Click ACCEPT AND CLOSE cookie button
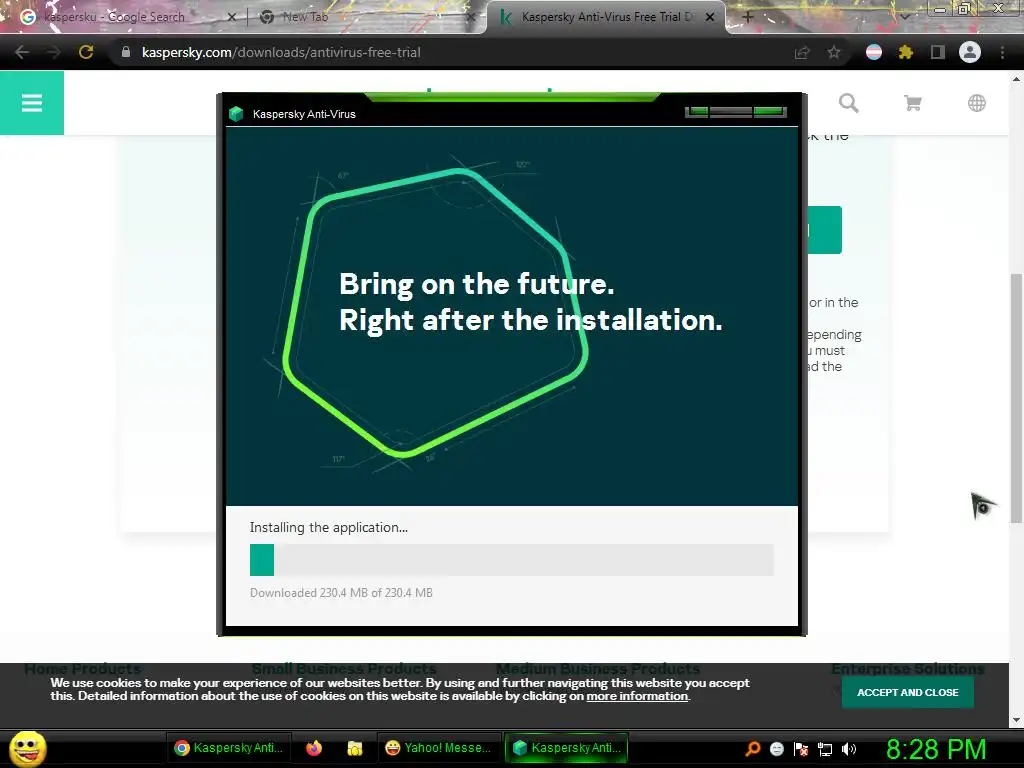This screenshot has width=1024, height=768. pyautogui.click(x=907, y=692)
